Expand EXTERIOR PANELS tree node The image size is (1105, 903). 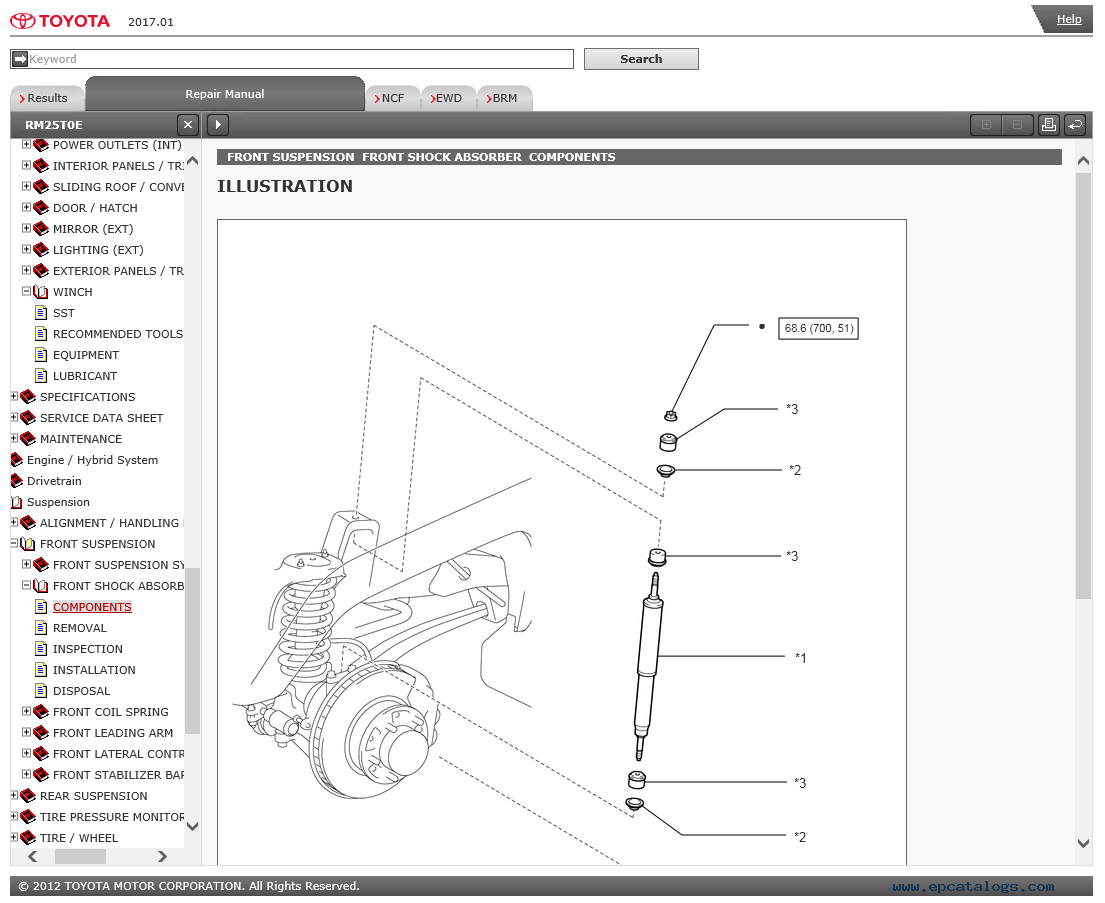[x=26, y=270]
